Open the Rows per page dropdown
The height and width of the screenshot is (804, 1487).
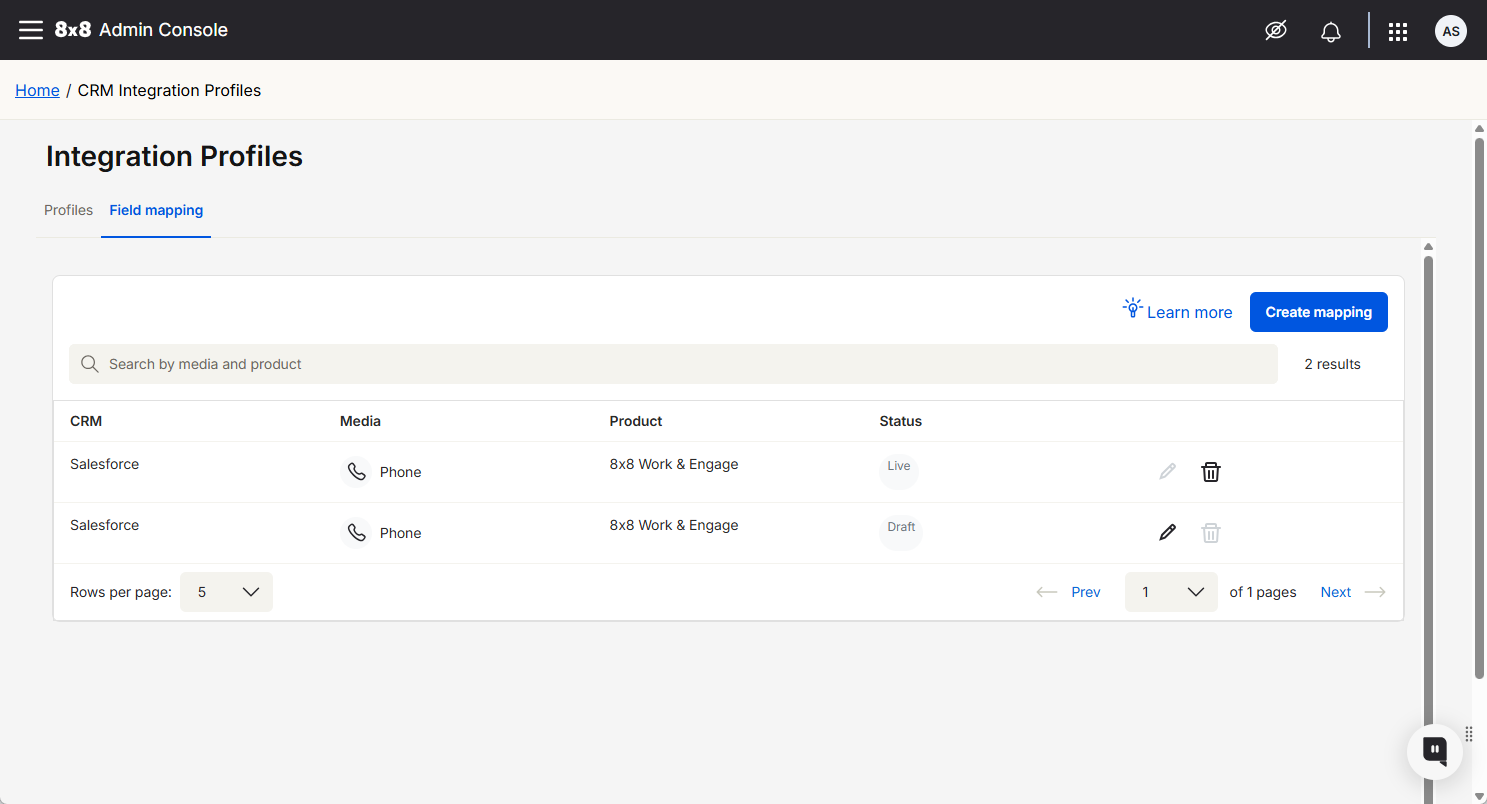(226, 592)
